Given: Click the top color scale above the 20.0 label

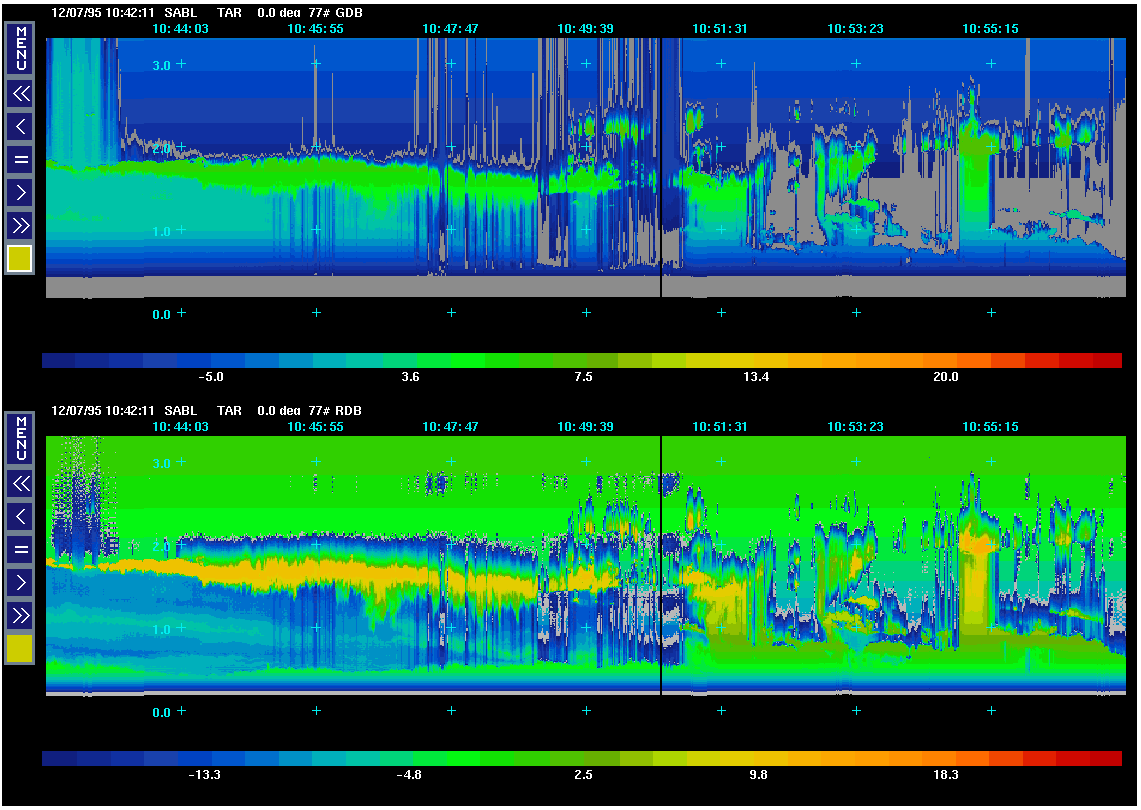Looking at the screenshot, I should (945, 360).
